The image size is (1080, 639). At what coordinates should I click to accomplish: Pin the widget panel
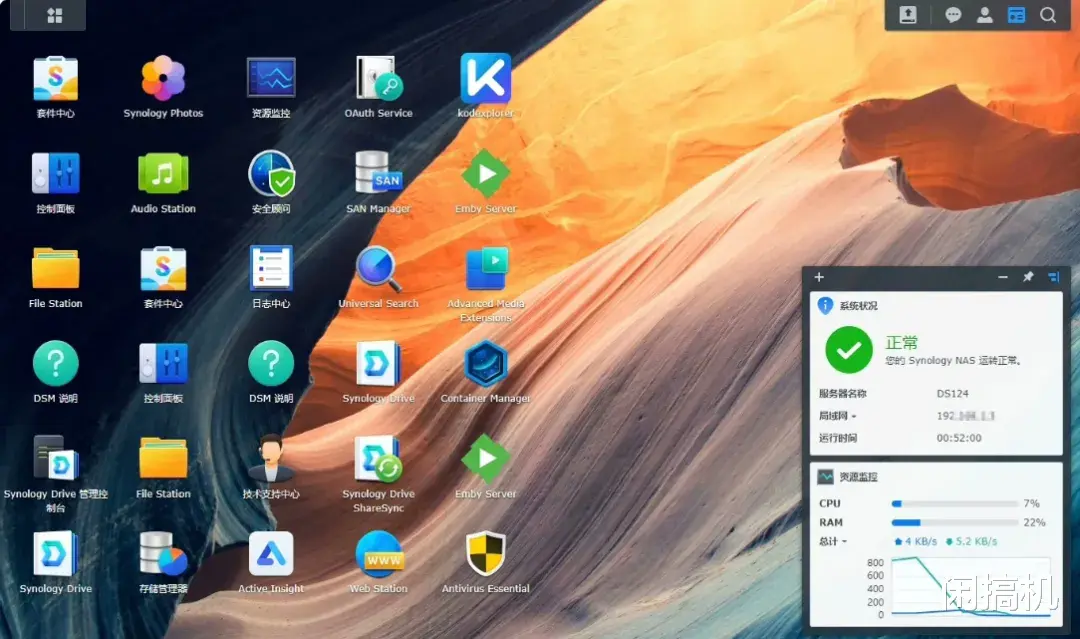pos(1028,277)
